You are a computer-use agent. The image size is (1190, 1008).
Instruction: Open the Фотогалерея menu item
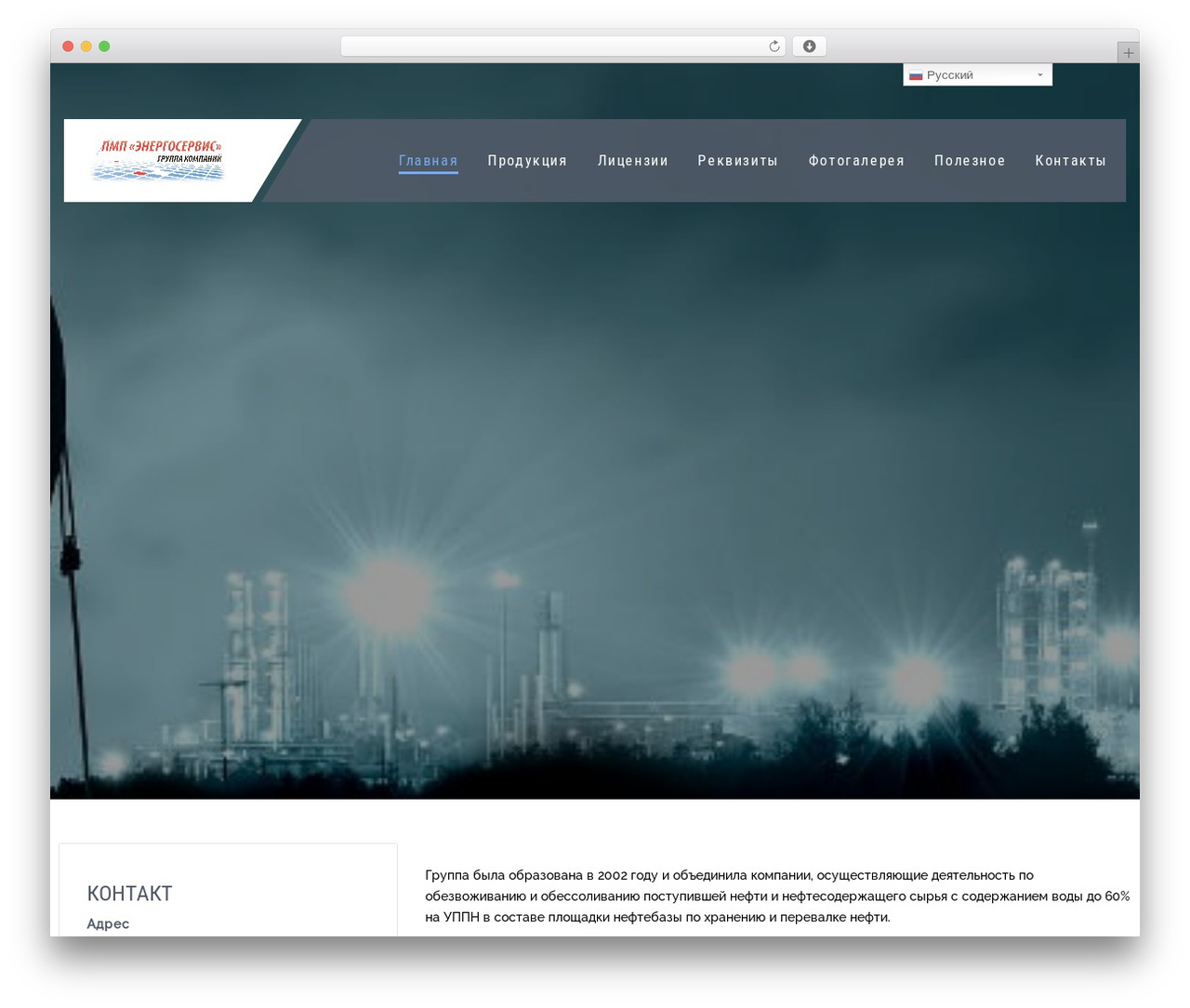[856, 161]
